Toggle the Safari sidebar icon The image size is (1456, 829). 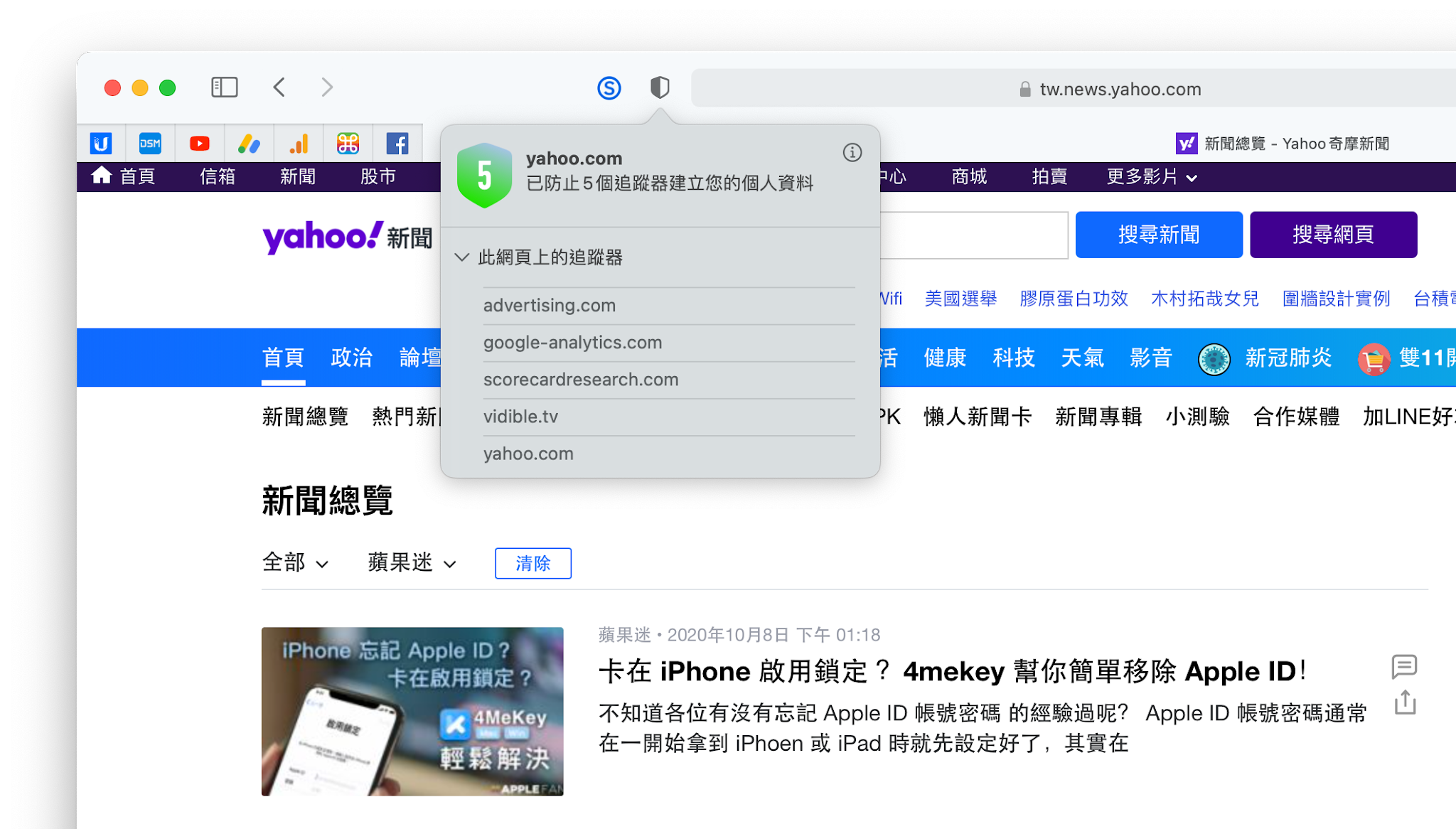click(x=225, y=87)
